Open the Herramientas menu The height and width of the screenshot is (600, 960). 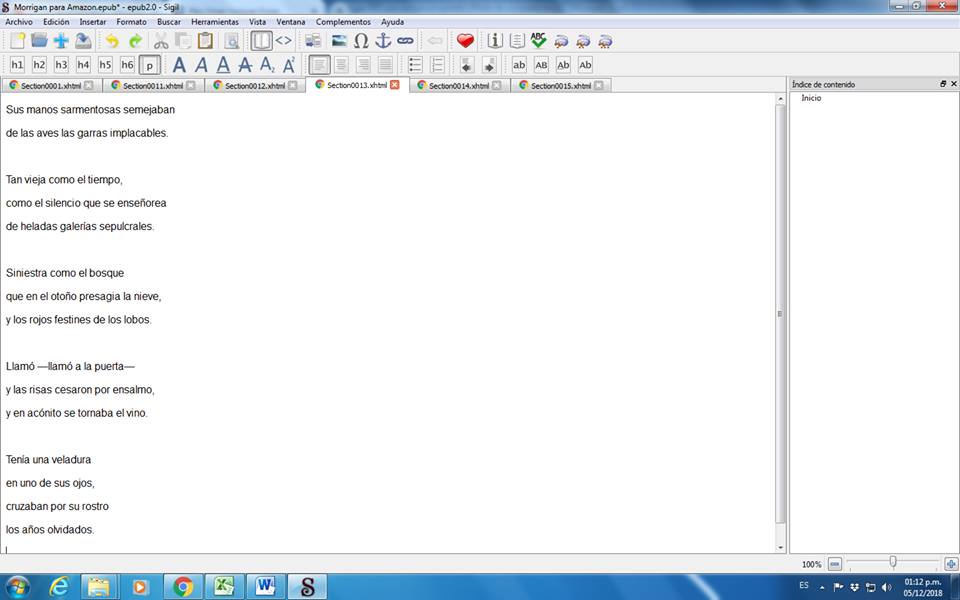coord(215,22)
